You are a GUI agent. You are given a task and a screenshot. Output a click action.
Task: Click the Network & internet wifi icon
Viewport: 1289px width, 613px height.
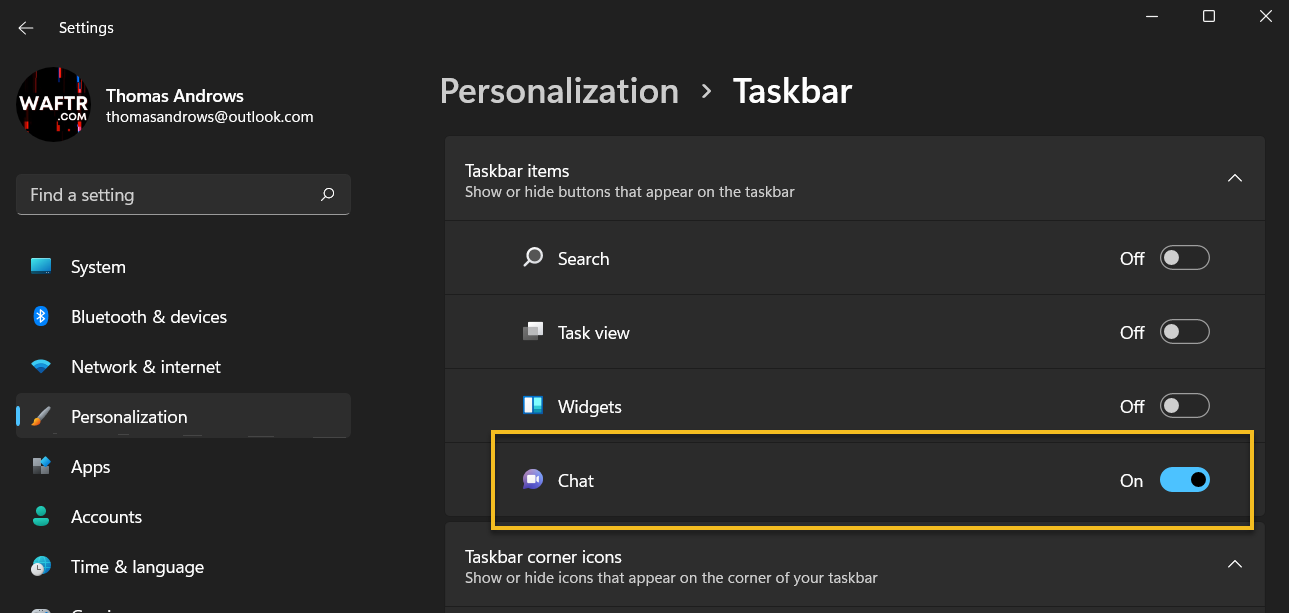point(41,367)
